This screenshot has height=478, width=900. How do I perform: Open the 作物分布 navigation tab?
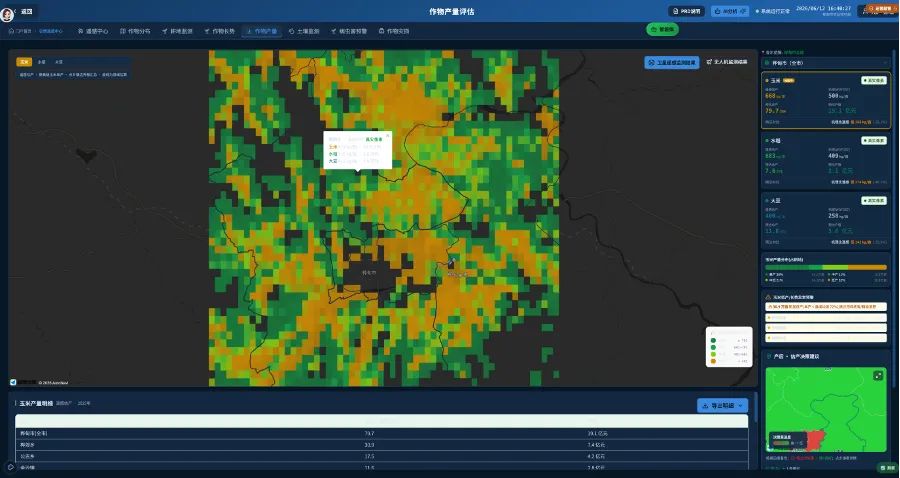pyautogui.click(x=135, y=31)
